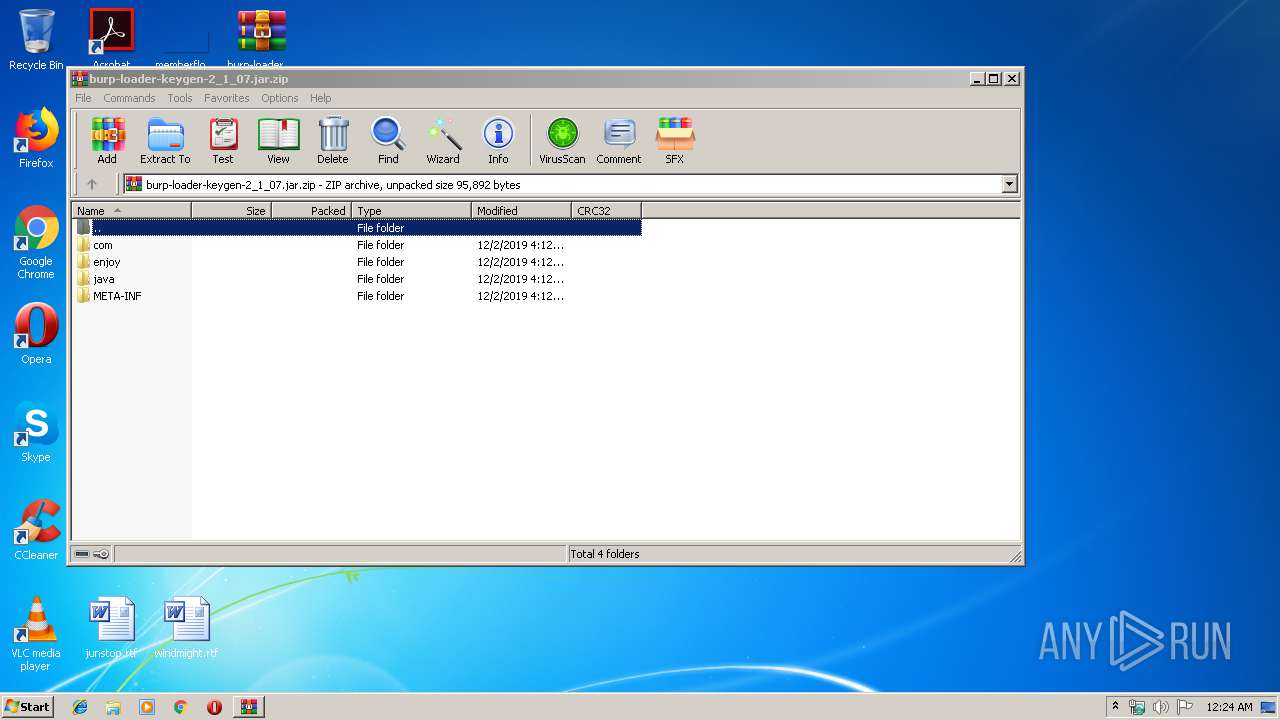Screen dimensions: 1280x720
Task: Open the Tools menu
Action: click(x=180, y=98)
